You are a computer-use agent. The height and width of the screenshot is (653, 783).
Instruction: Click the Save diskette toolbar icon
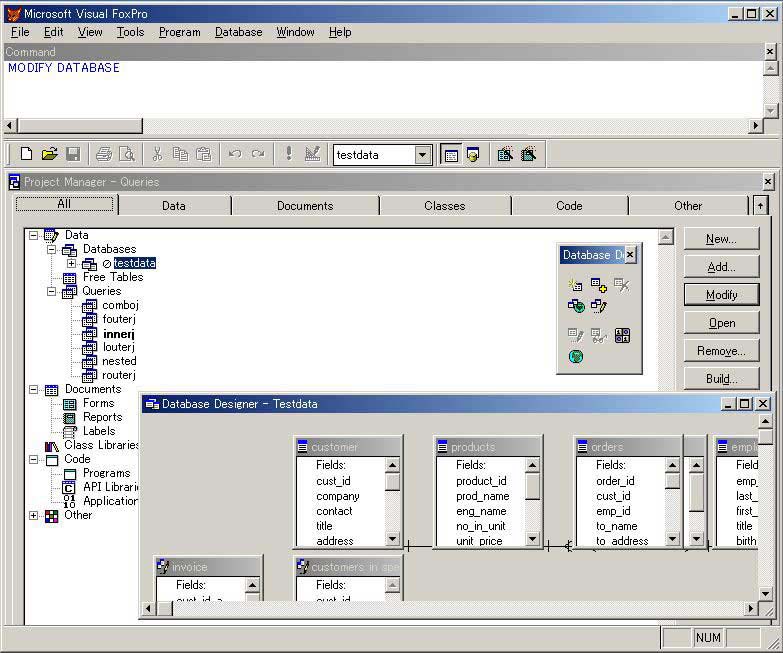click(x=73, y=154)
